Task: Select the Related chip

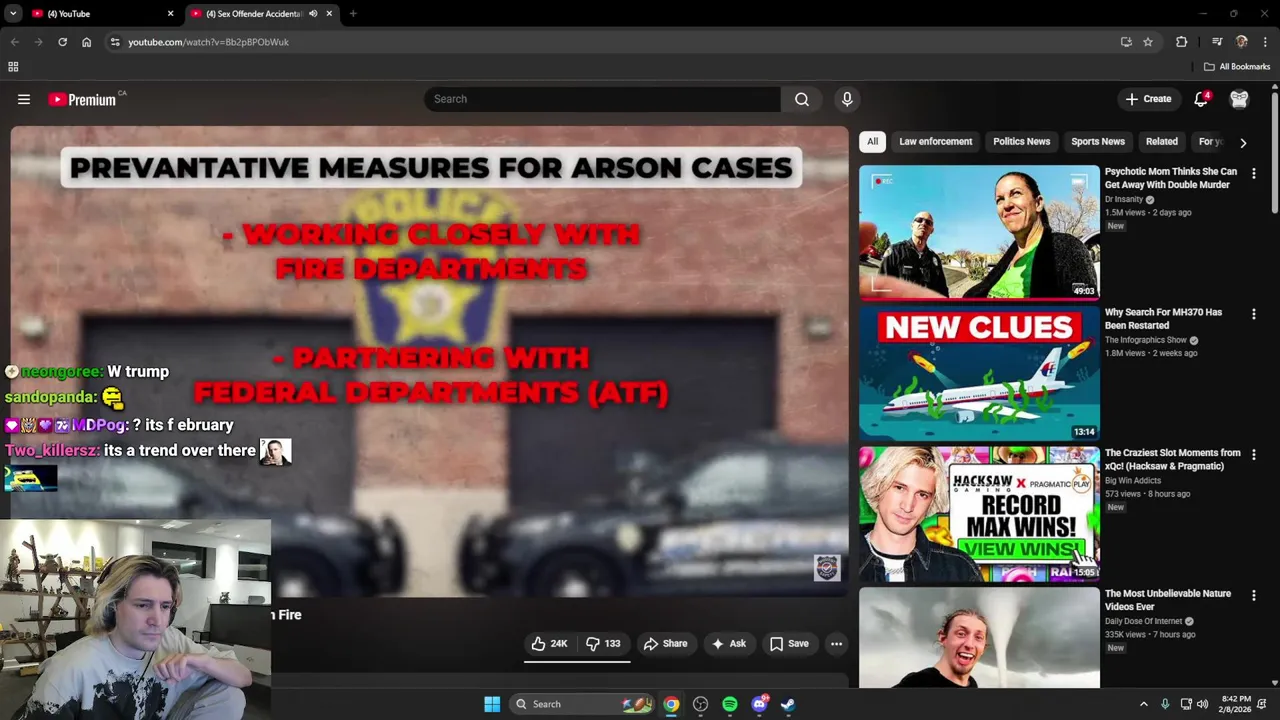Action: point(1161,142)
